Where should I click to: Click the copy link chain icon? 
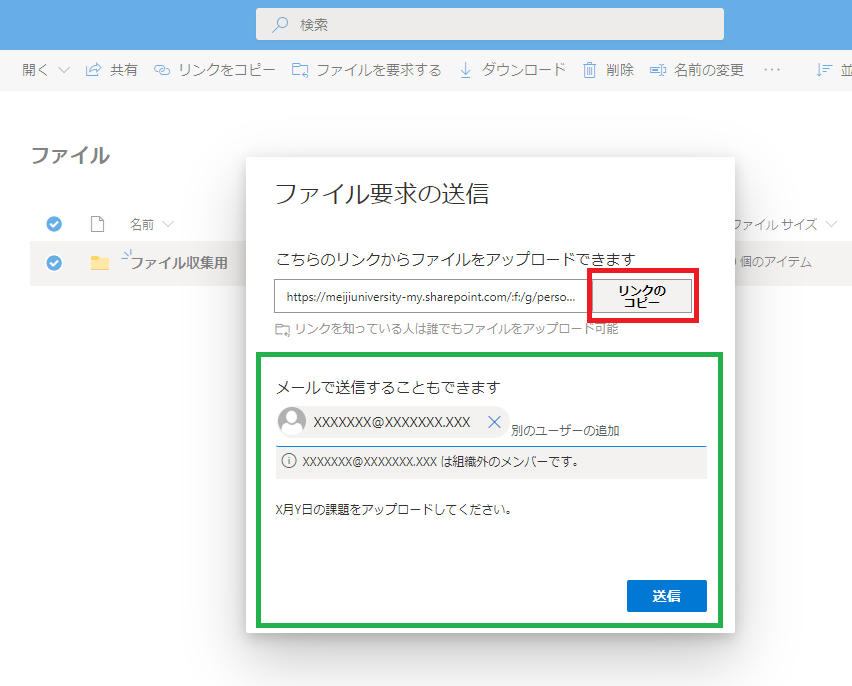162,70
